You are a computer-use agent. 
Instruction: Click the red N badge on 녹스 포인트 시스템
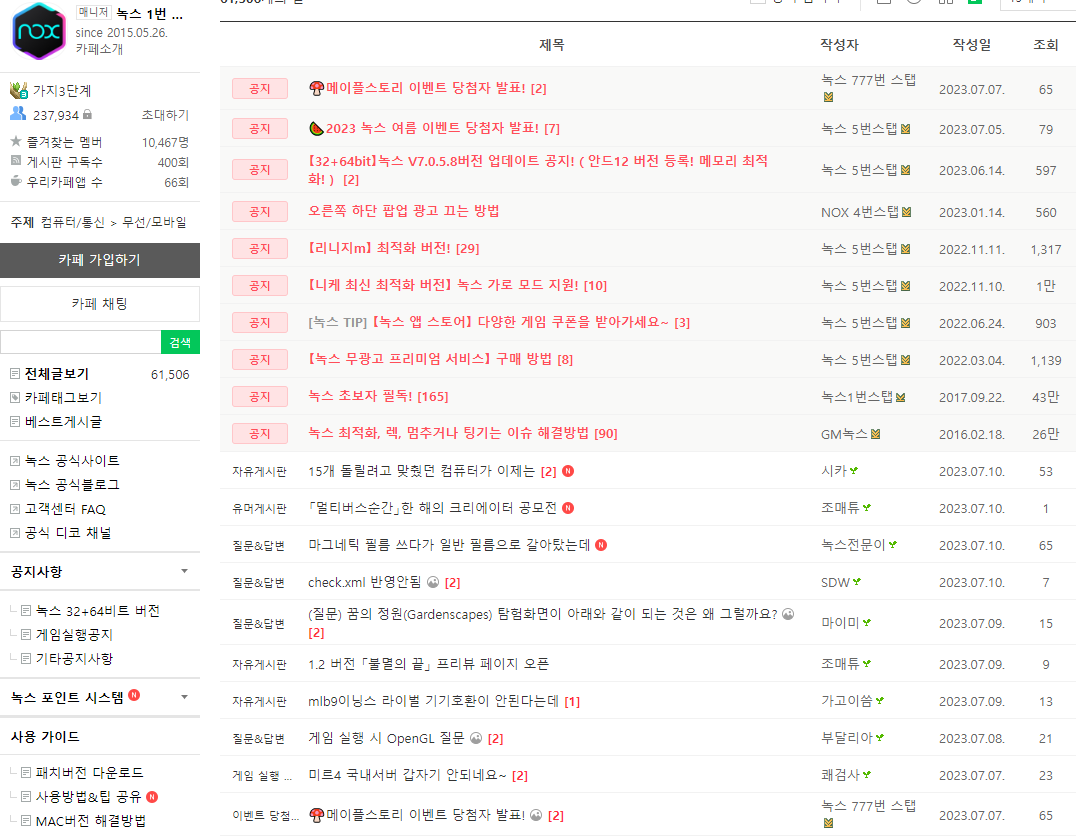[x=134, y=695]
